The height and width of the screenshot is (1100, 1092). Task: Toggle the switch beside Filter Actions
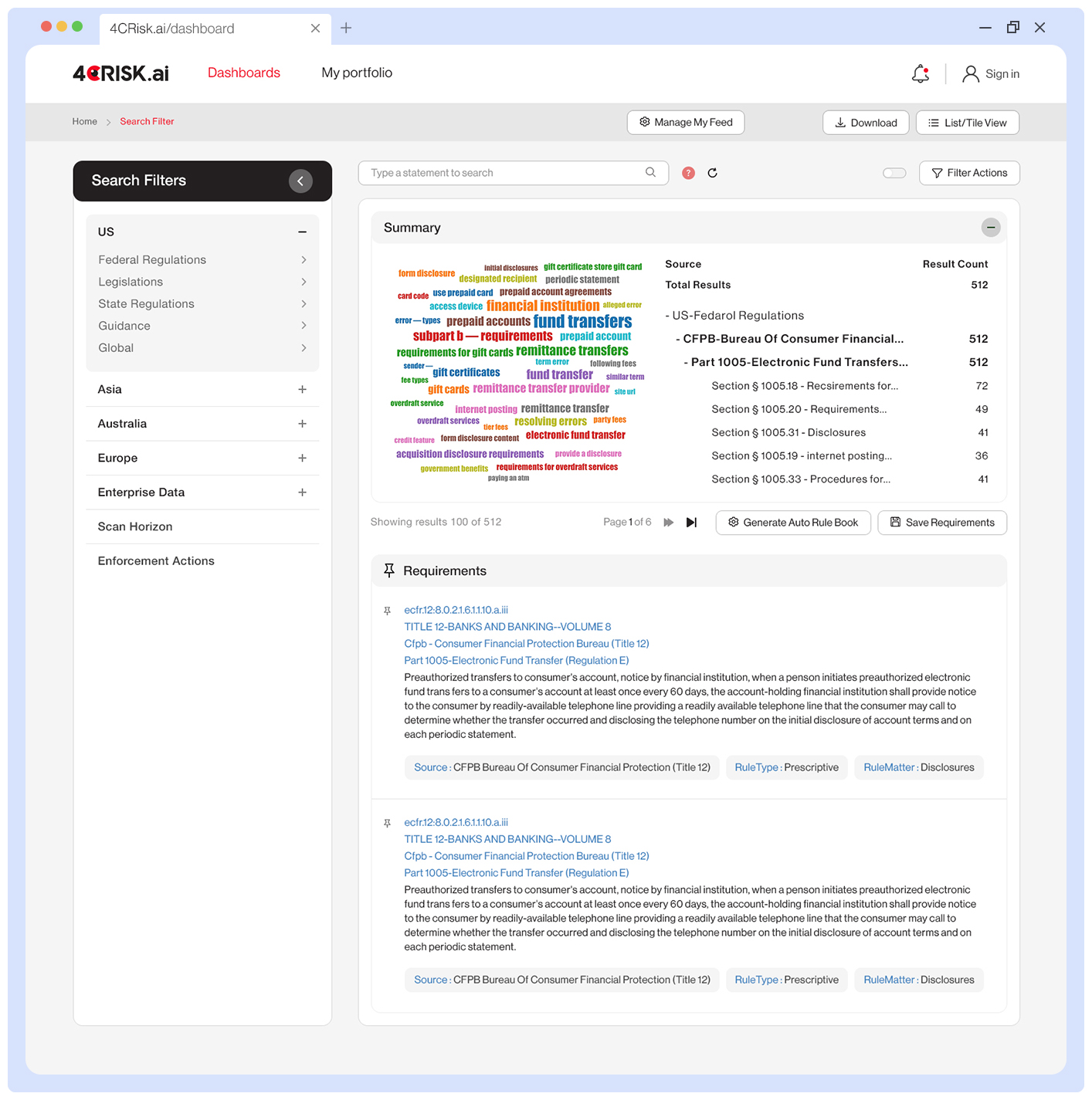(894, 173)
